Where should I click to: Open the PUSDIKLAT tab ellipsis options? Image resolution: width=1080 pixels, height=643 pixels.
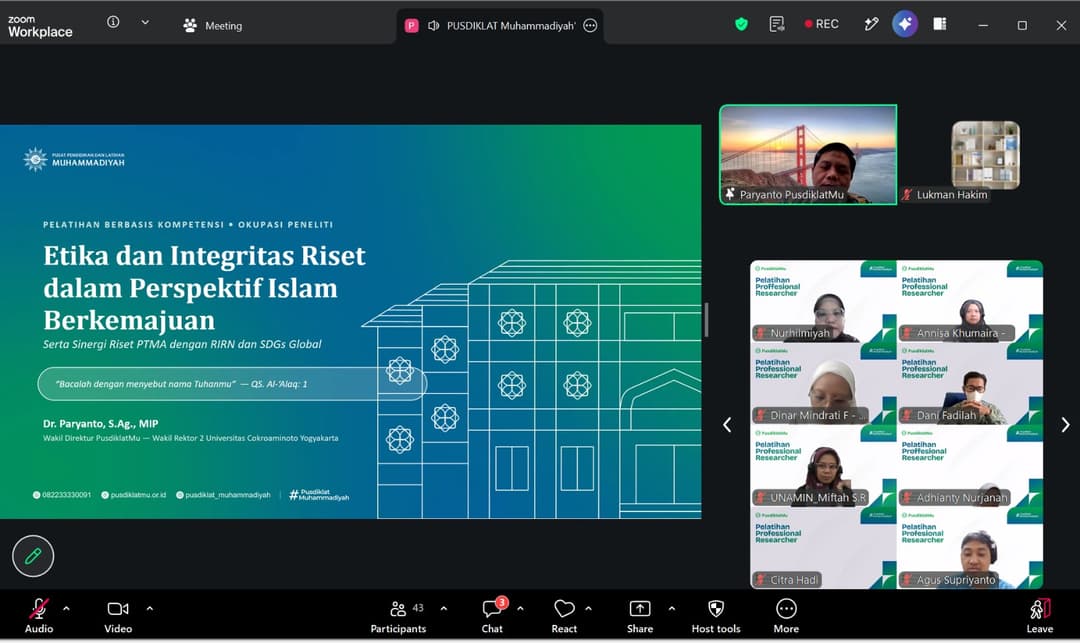[590, 25]
